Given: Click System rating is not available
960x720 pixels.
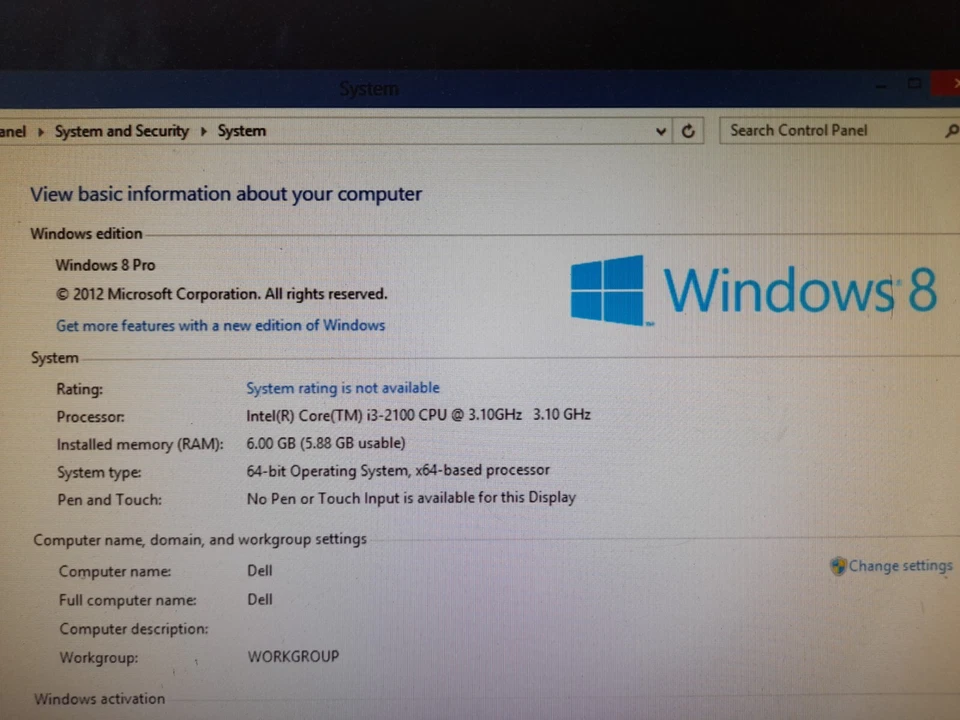Looking at the screenshot, I should point(343,388).
